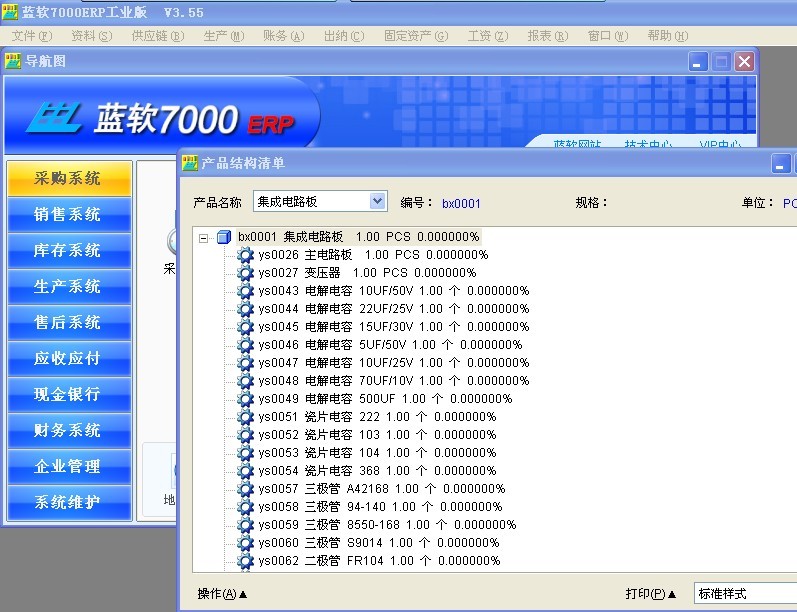Select row ys0049 电解电容 500UF
797x612 pixels.
pos(385,399)
